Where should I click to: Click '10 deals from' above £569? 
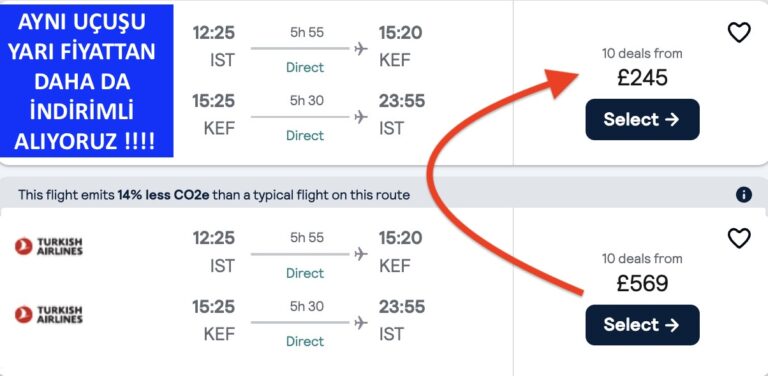pyautogui.click(x=642, y=258)
